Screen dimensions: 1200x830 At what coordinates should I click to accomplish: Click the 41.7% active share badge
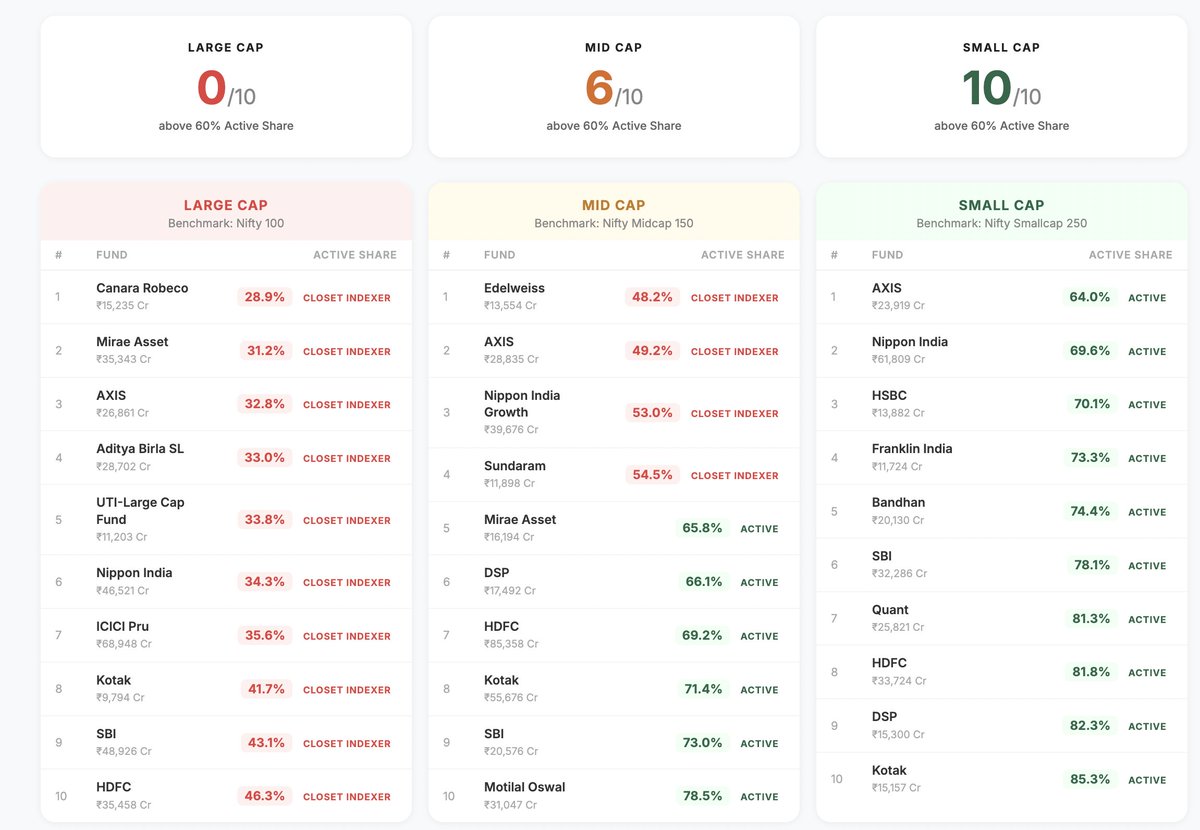click(267, 689)
